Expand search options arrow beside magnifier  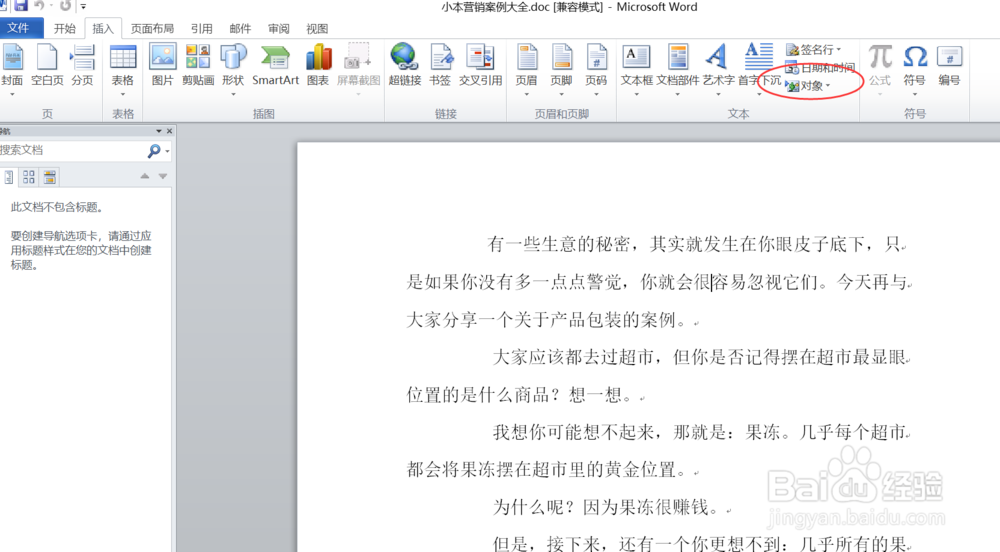point(167,151)
